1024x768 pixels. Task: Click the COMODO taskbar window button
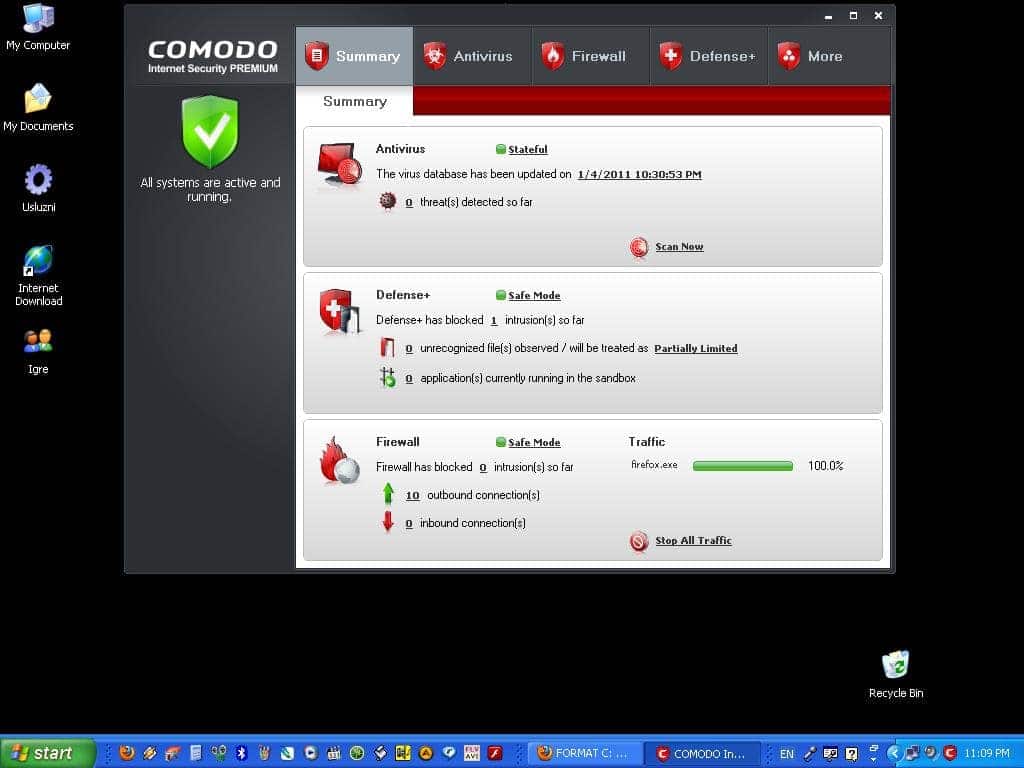[703, 754]
